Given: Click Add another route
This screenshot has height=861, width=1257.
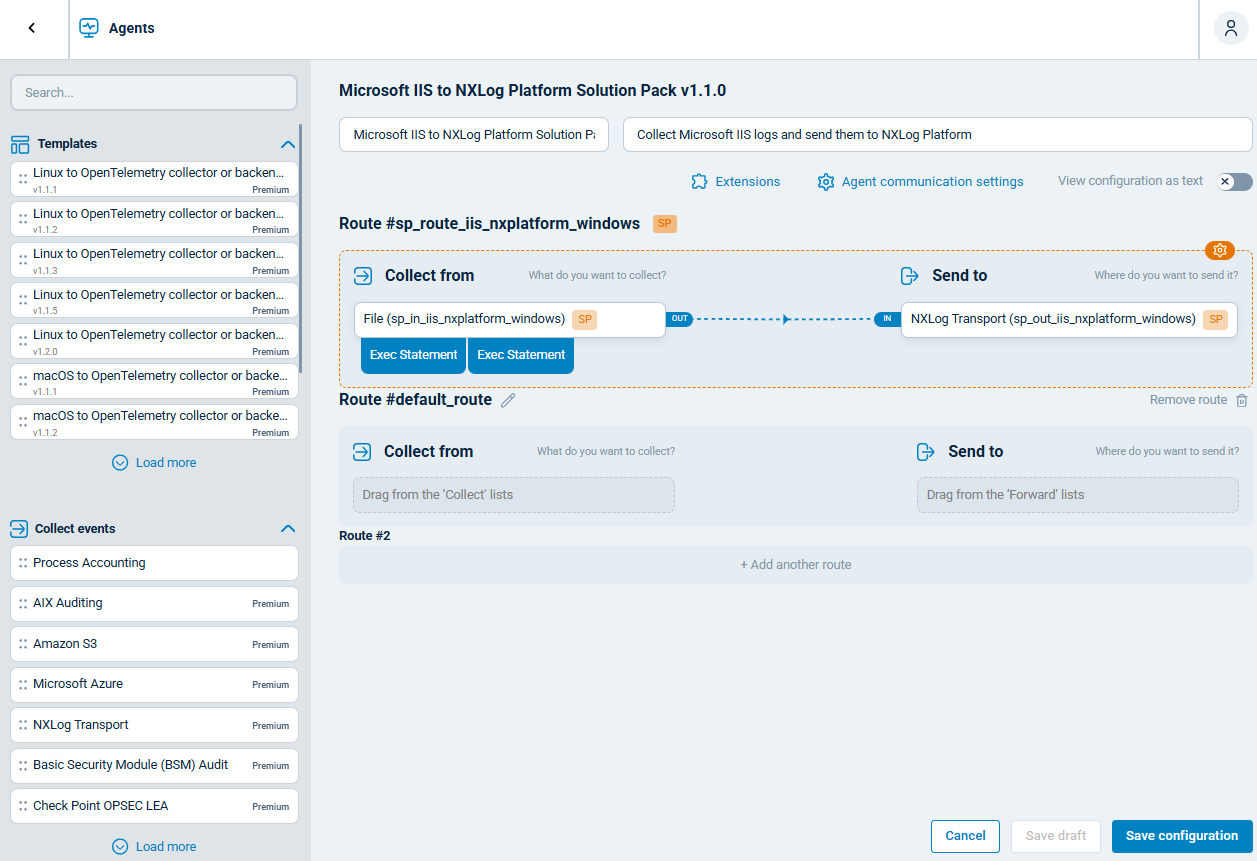Looking at the screenshot, I should click(796, 565).
